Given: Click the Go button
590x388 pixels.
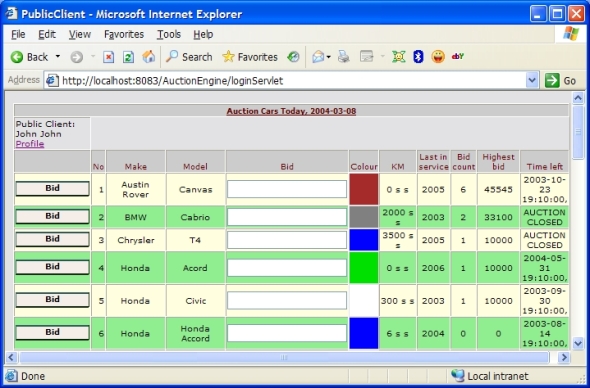Looking at the screenshot, I should pos(560,81).
